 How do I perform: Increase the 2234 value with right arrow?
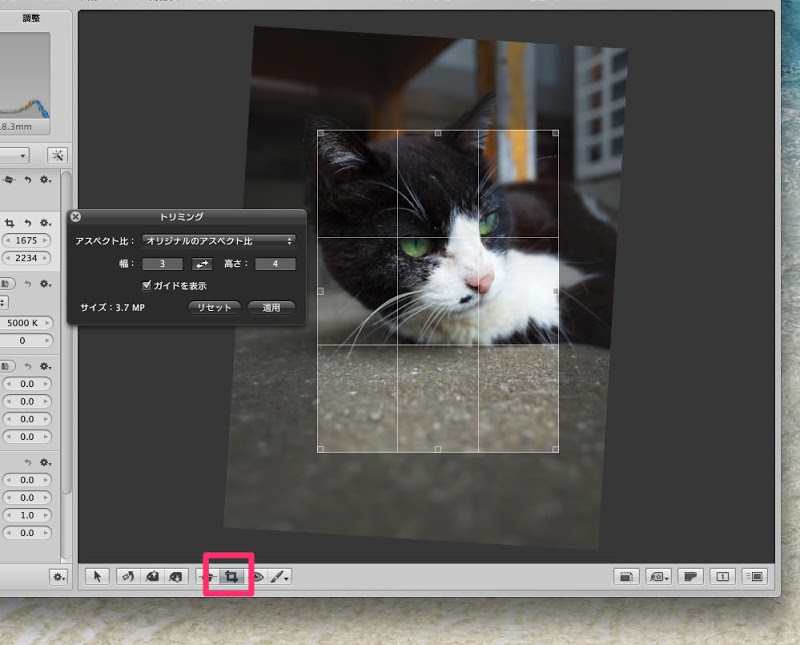point(45,258)
